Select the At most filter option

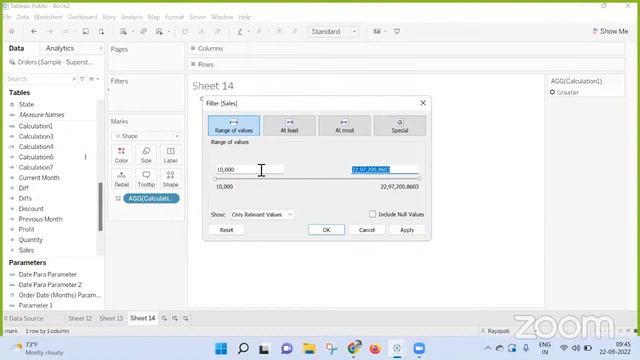click(x=344, y=126)
